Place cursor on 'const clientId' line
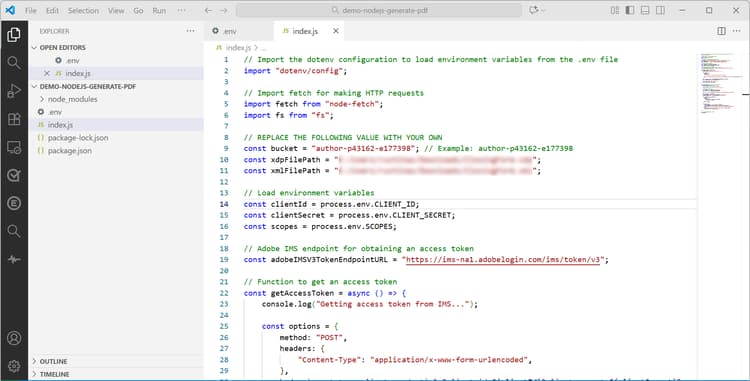The image size is (750, 381). [331, 204]
